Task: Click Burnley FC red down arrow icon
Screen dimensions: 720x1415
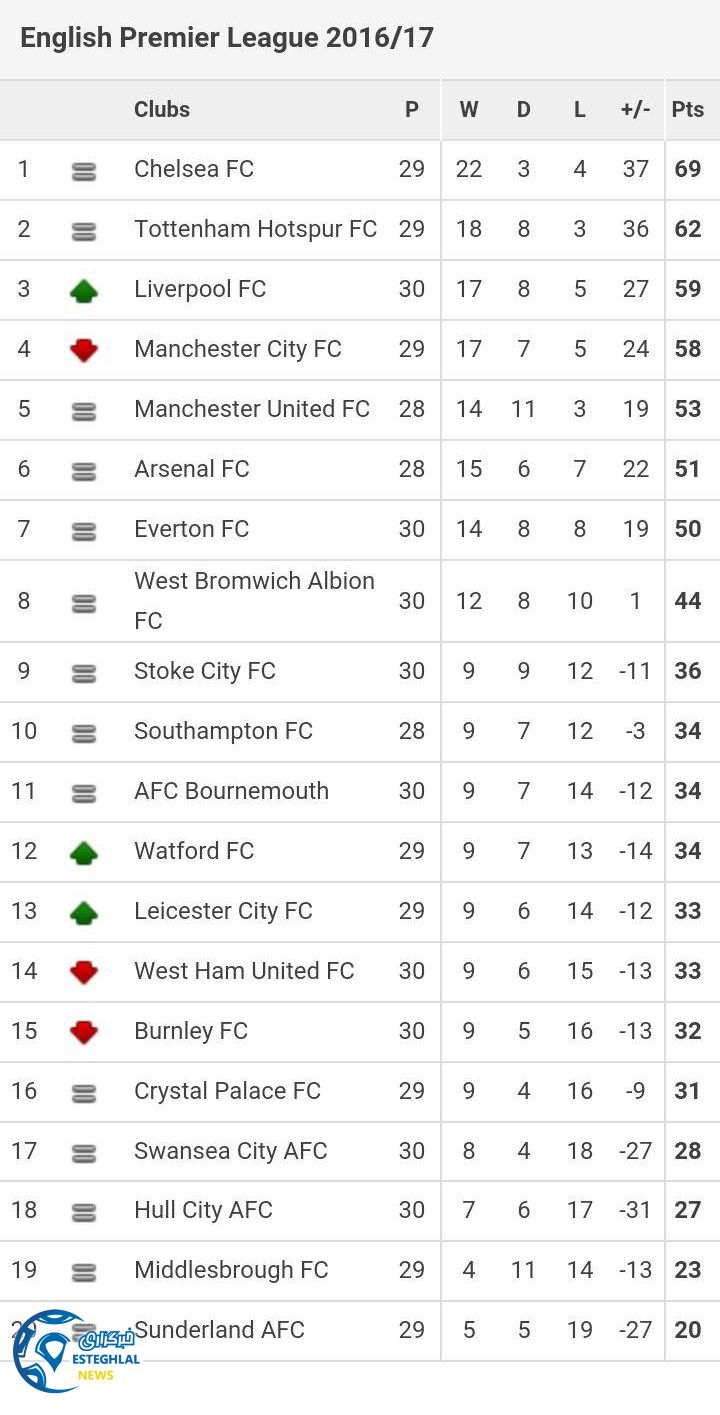Action: pos(84,1031)
